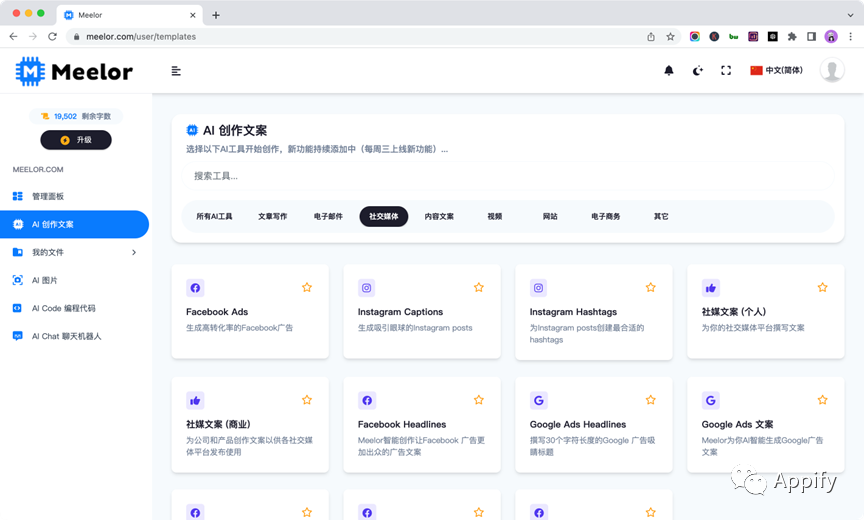This screenshot has width=864, height=520.
Task: Open user avatar menu
Action: pyautogui.click(x=831, y=71)
